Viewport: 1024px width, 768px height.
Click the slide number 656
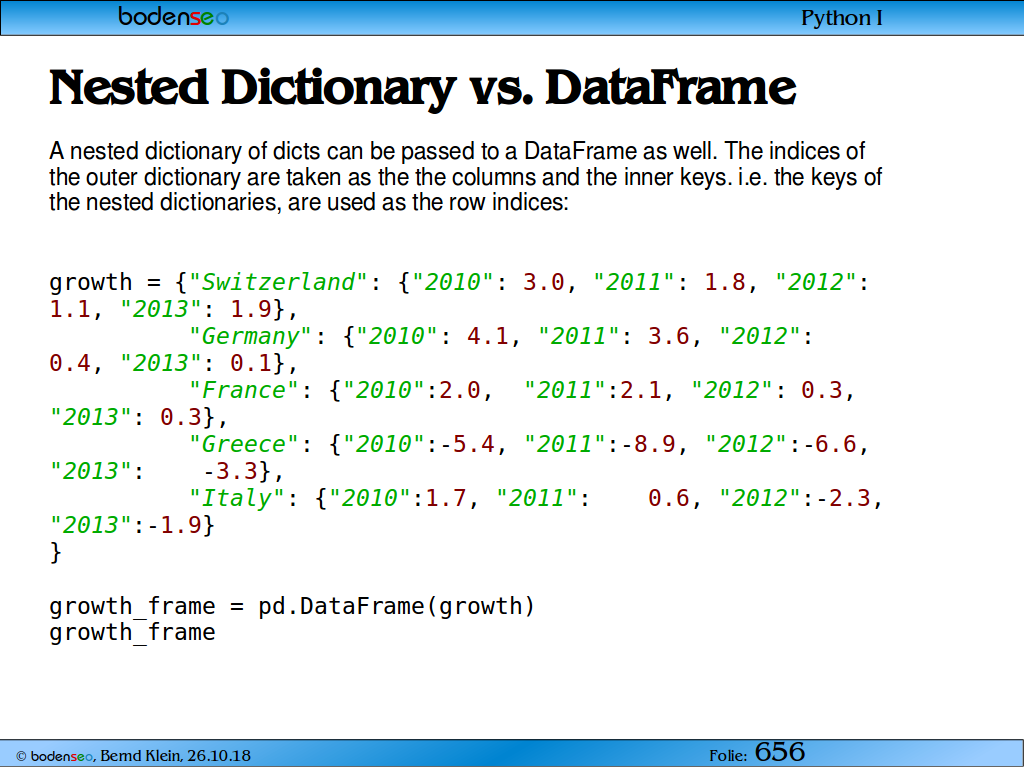pyautogui.click(x=780, y=752)
